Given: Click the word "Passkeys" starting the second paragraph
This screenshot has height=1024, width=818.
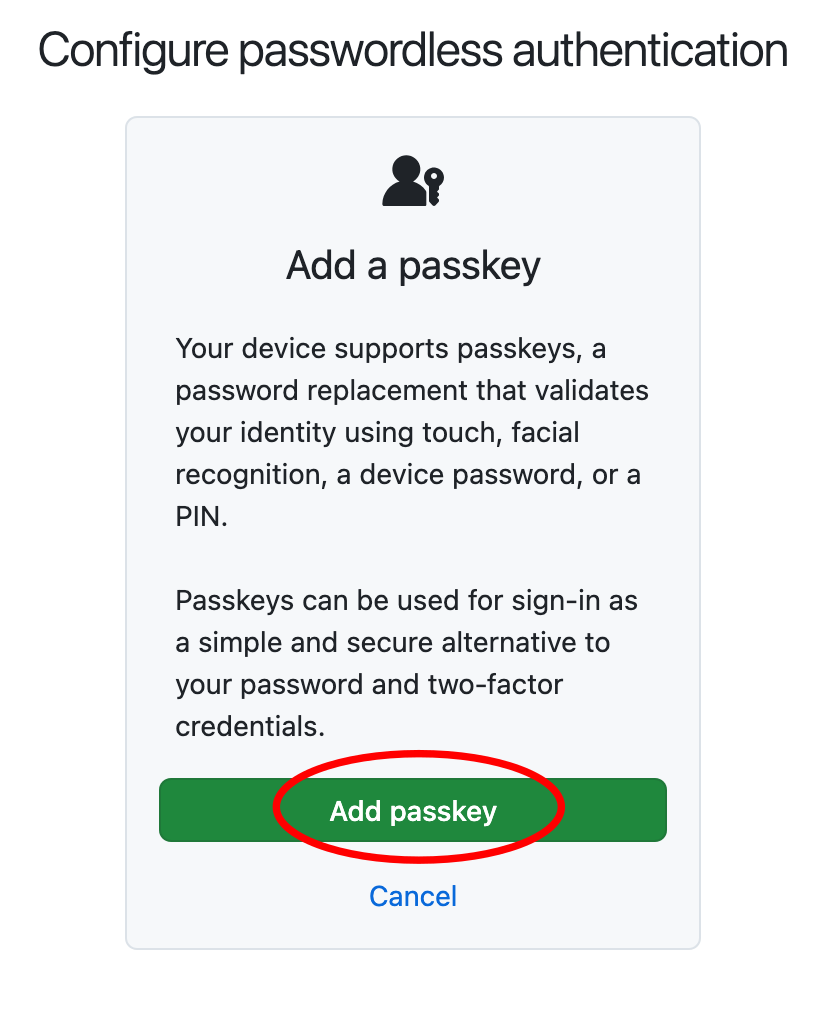Looking at the screenshot, I should point(232,600).
